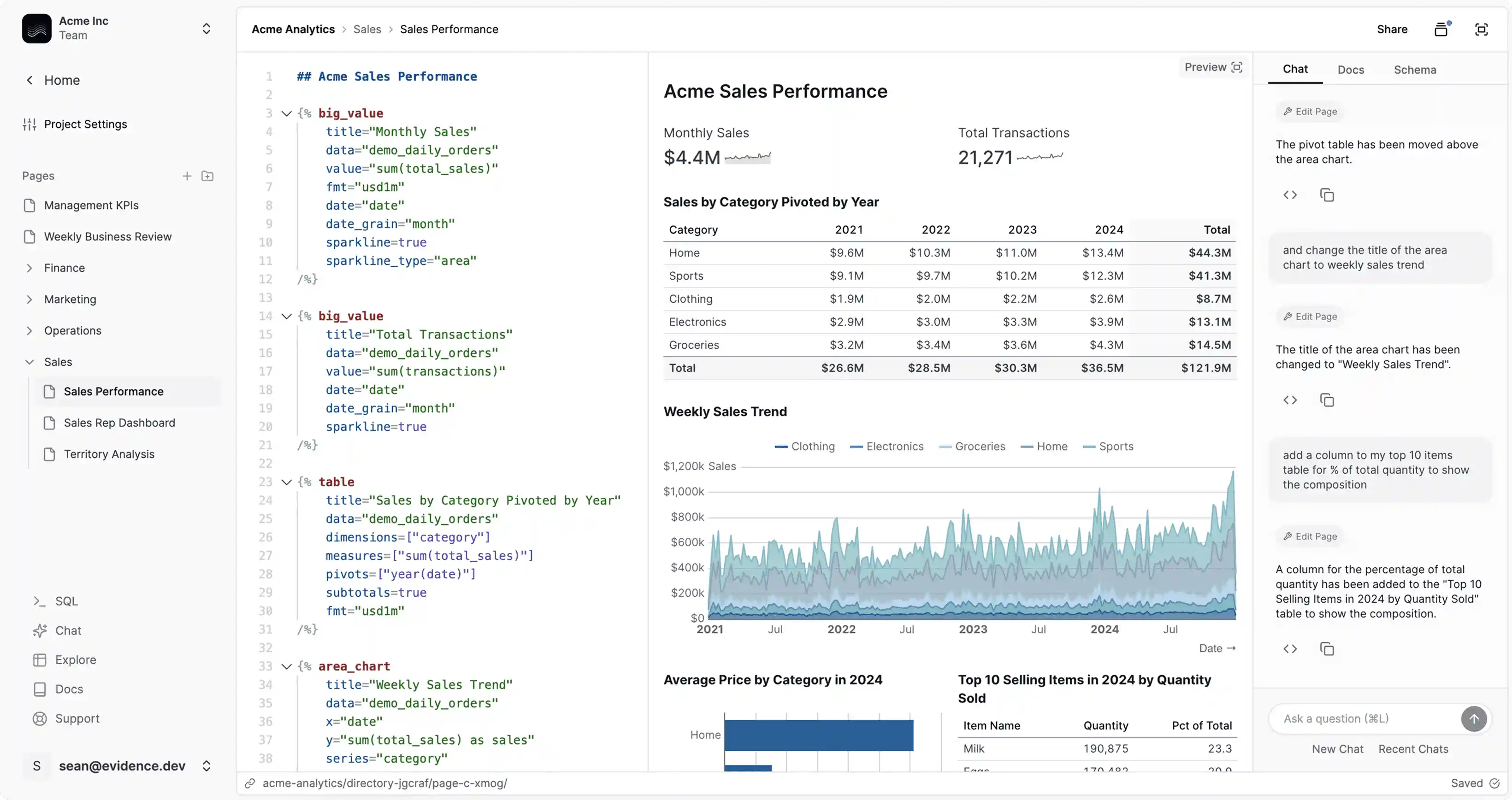Add a new page with the plus icon
Viewport: 1512px width, 800px height.
[187, 176]
